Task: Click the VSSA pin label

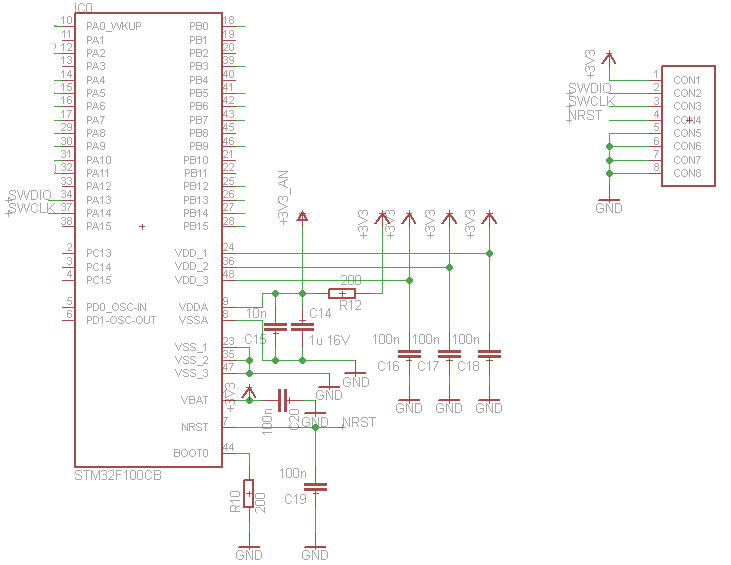Action: (193, 320)
